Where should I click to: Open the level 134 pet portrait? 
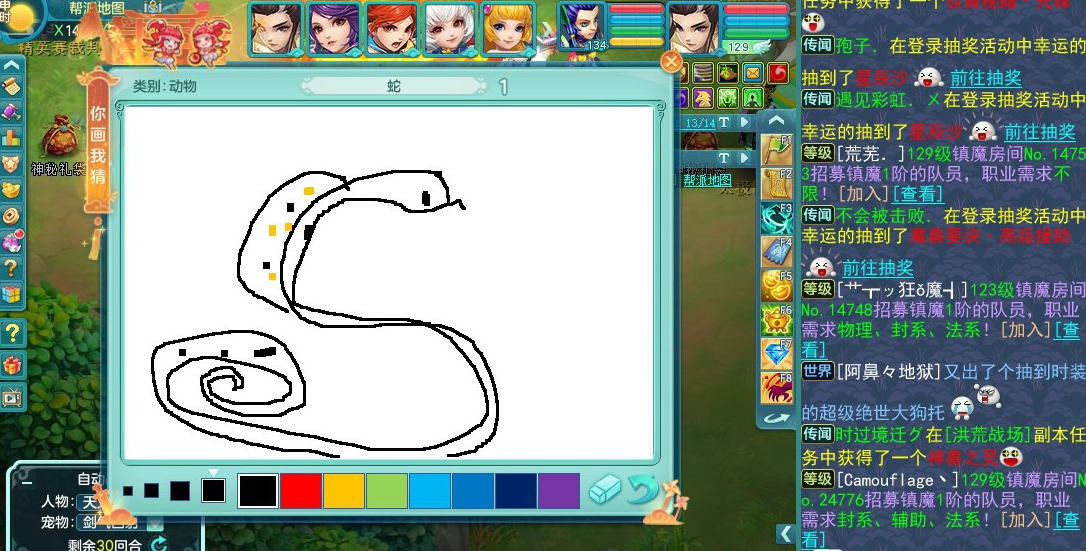pos(582,26)
